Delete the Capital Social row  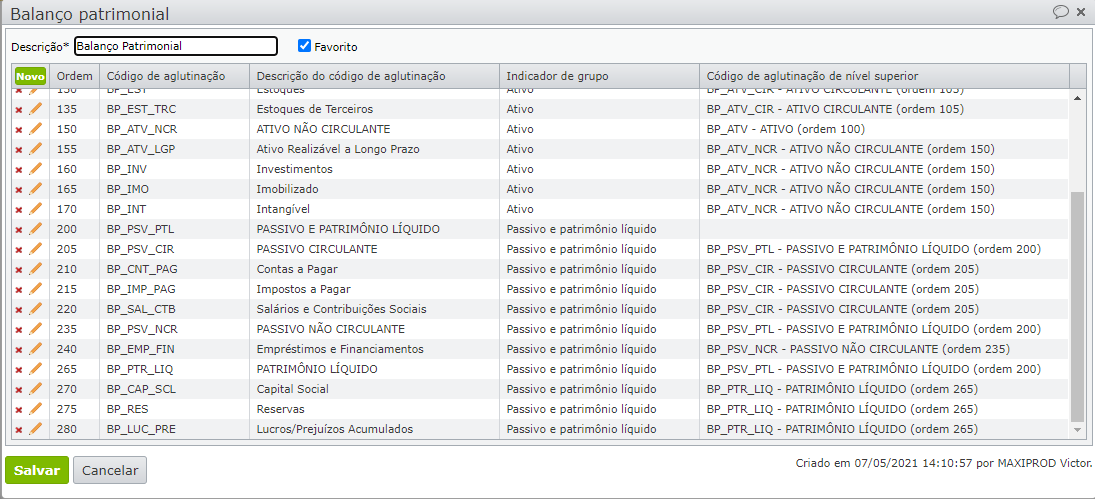click(x=19, y=389)
